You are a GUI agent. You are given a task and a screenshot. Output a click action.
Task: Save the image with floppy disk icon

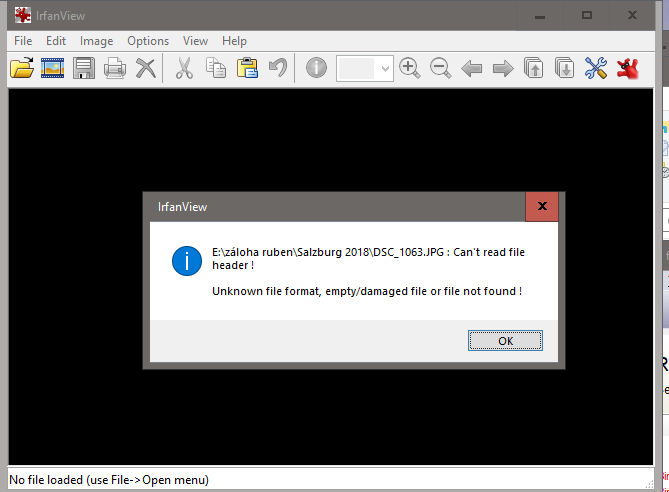point(84,68)
